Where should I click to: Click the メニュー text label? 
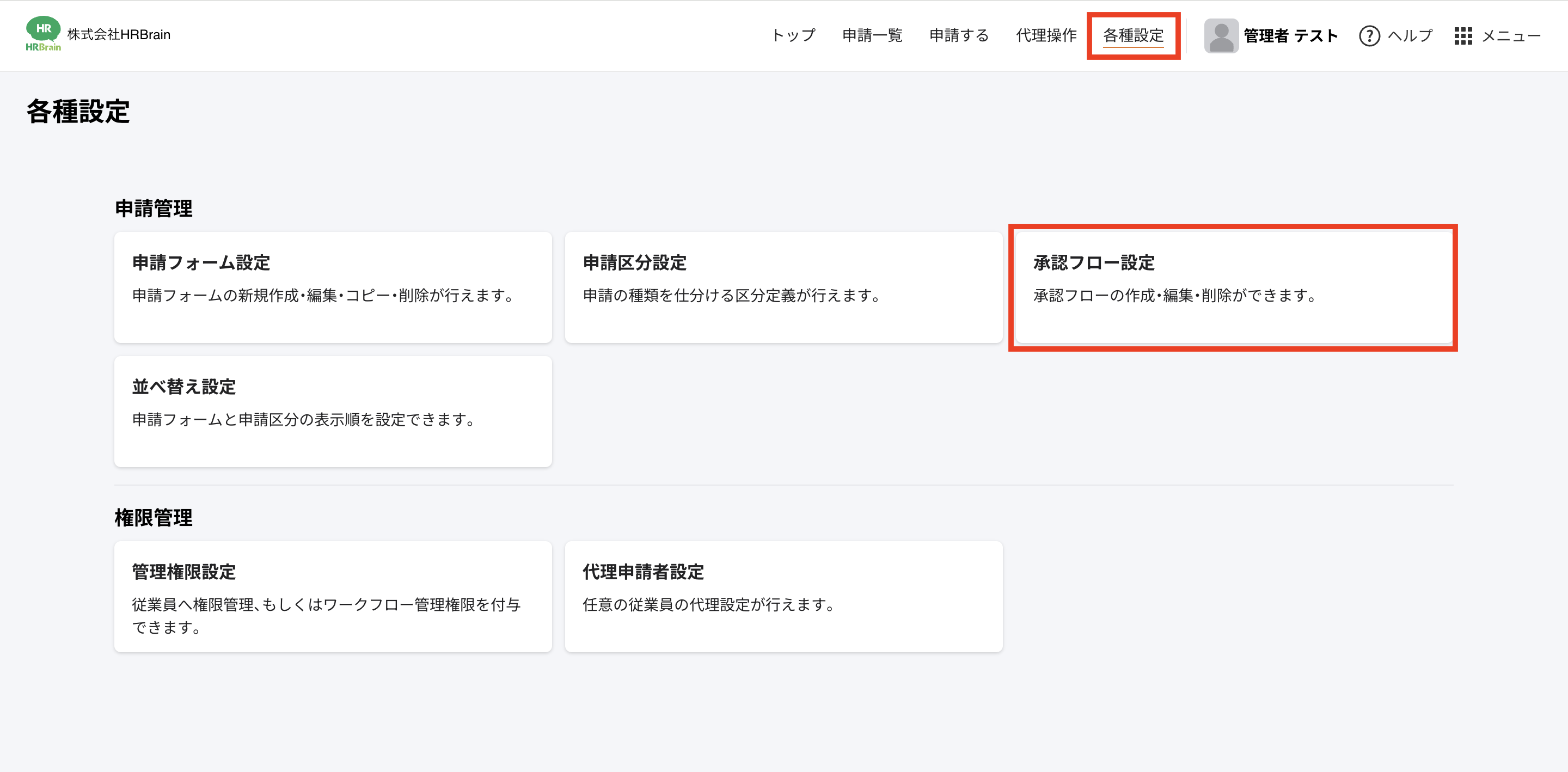(x=1511, y=36)
